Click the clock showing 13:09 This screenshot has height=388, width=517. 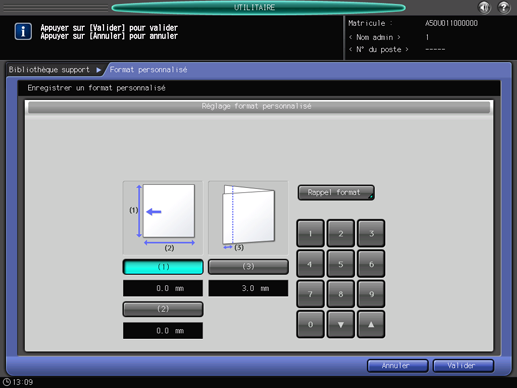(18, 382)
